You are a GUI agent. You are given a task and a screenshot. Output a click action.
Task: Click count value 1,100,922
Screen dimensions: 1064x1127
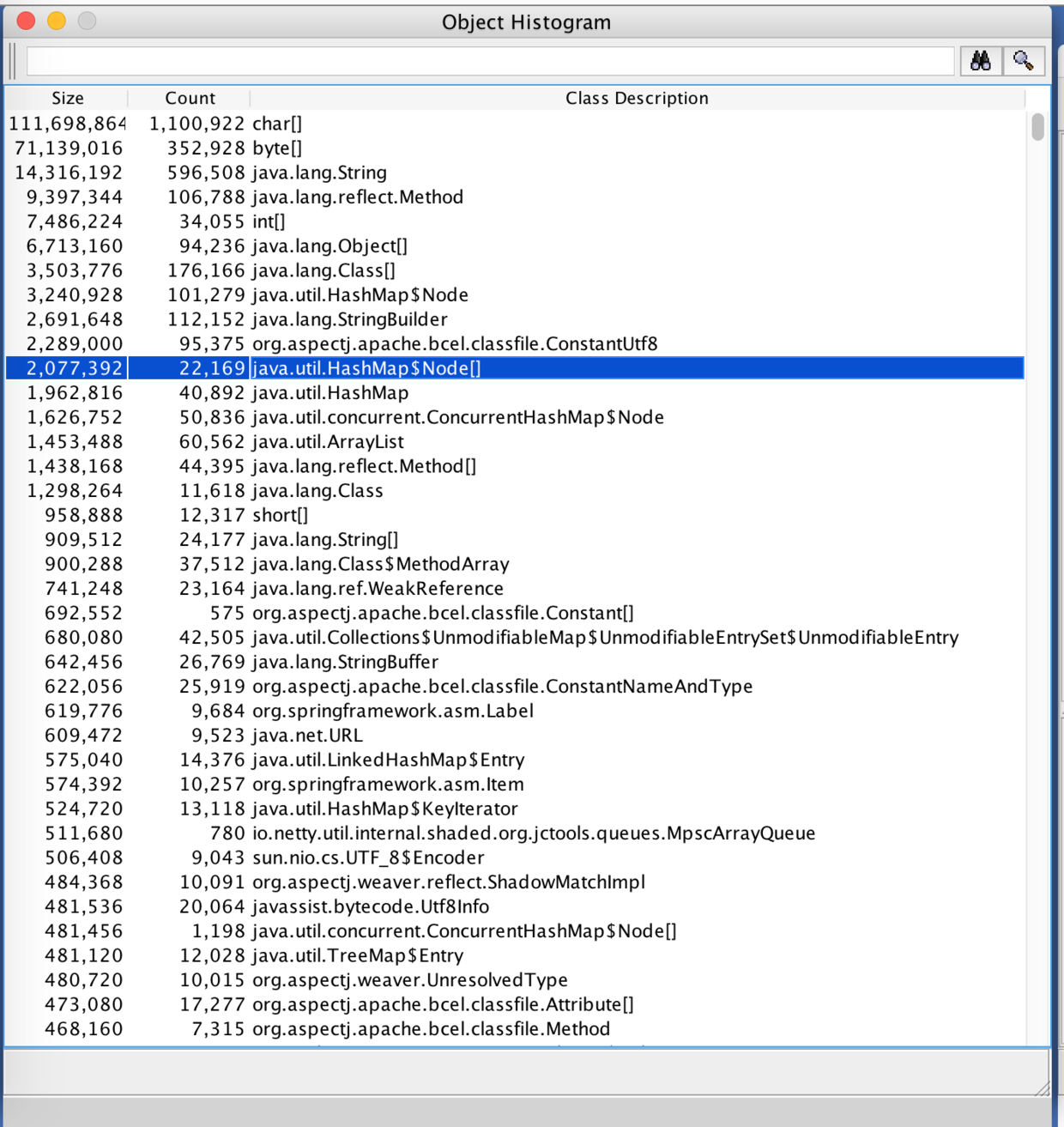click(x=196, y=124)
